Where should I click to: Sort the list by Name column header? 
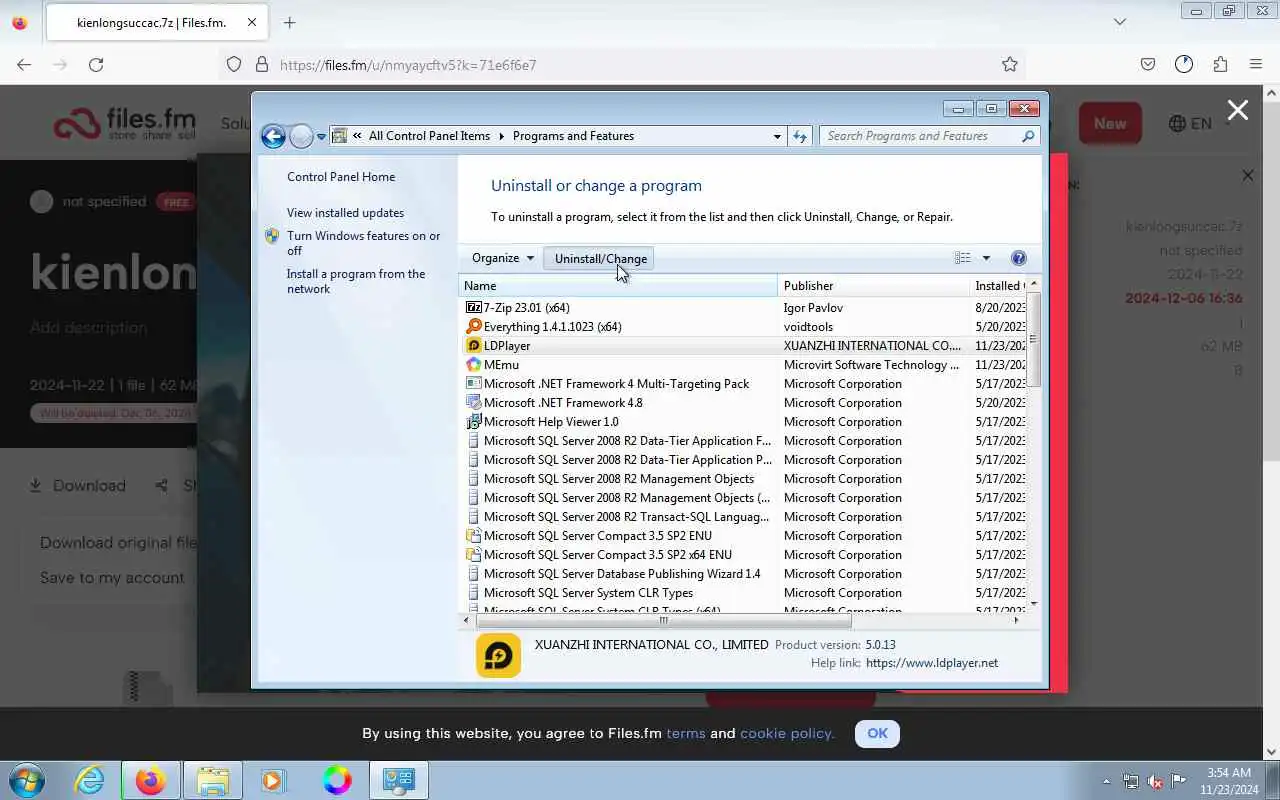tap(618, 286)
